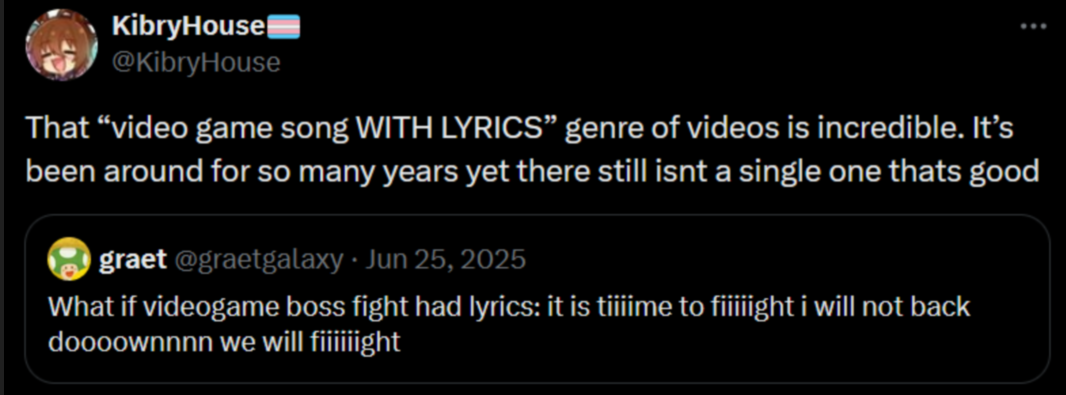Screen dimensions: 1066x395
Task: Open the Jun 25, 2025 timestamp
Action: click(x=445, y=259)
